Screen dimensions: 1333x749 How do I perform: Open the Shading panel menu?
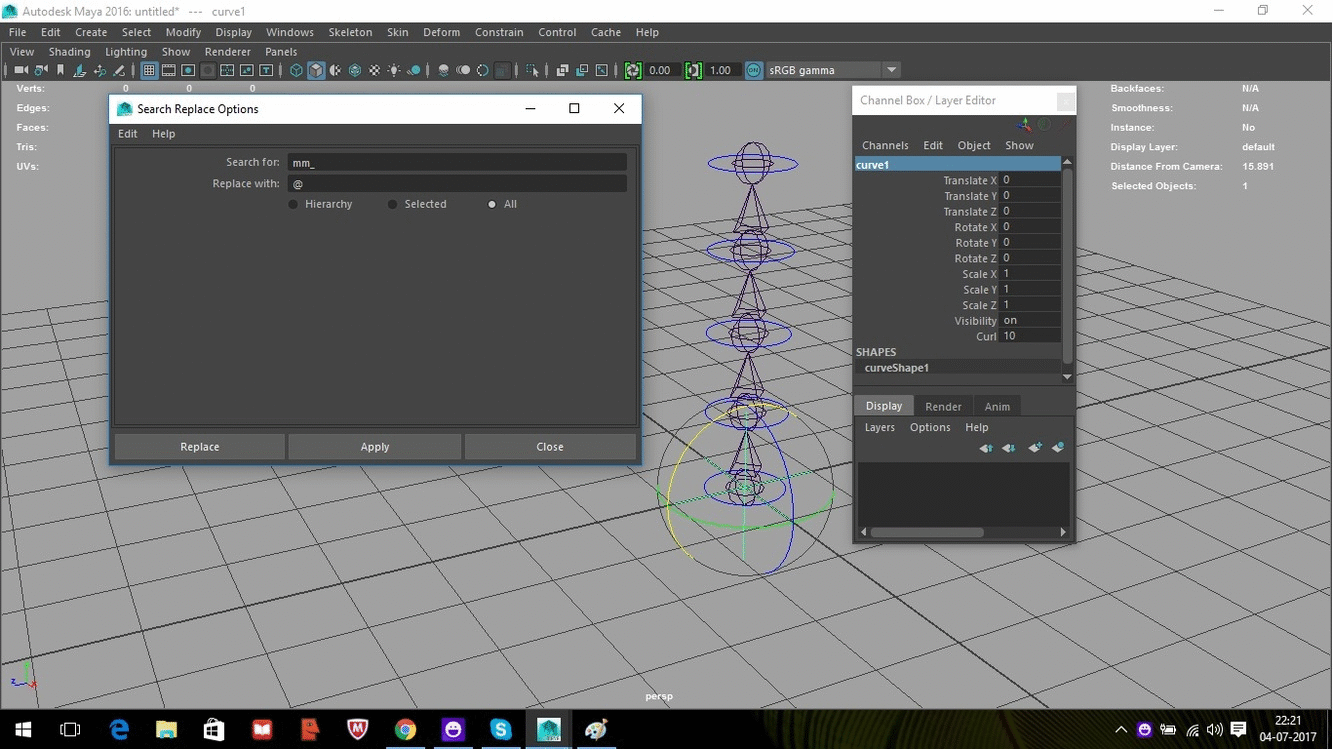(69, 52)
